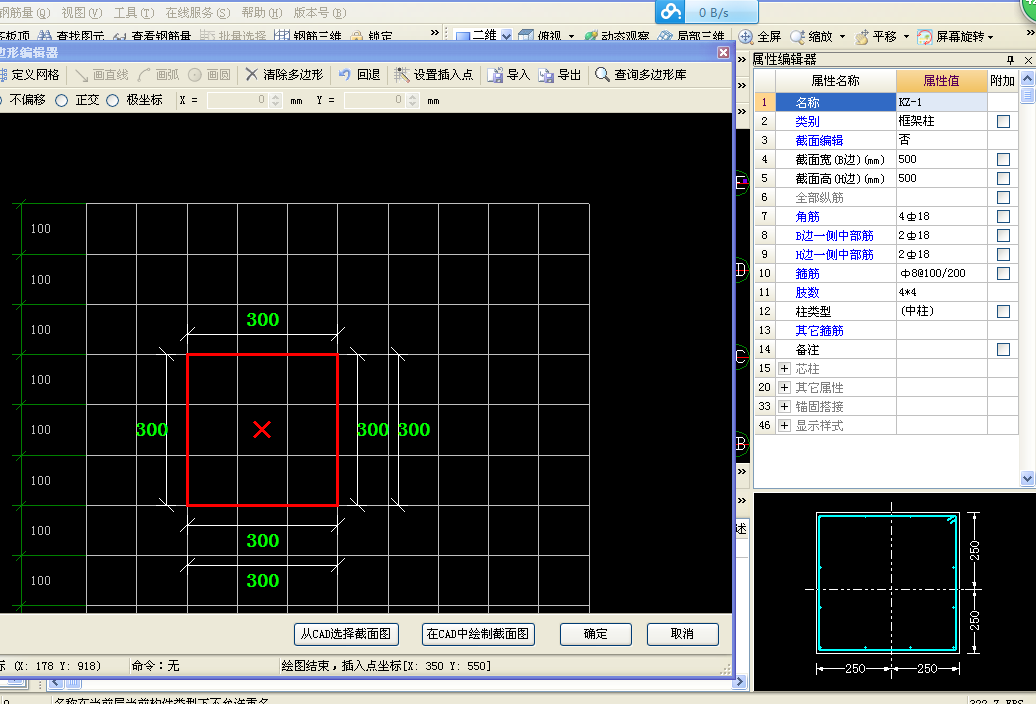Viewport: 1036px width, 704px height.
Task: Click the 俯视 top view cube icon
Action: tap(526, 36)
